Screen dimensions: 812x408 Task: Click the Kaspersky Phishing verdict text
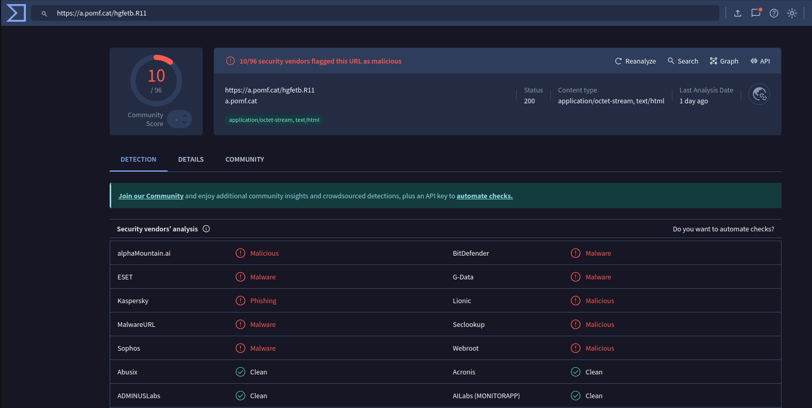point(263,301)
